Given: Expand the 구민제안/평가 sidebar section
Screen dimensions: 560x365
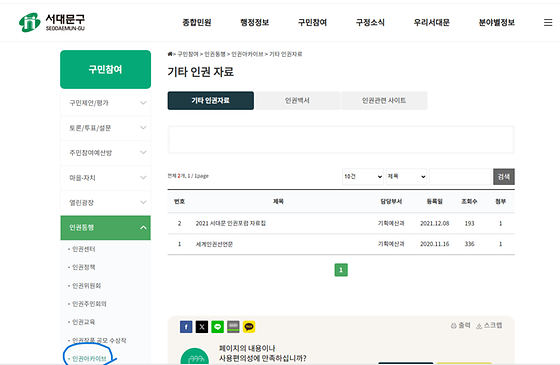Looking at the screenshot, I should point(105,103).
